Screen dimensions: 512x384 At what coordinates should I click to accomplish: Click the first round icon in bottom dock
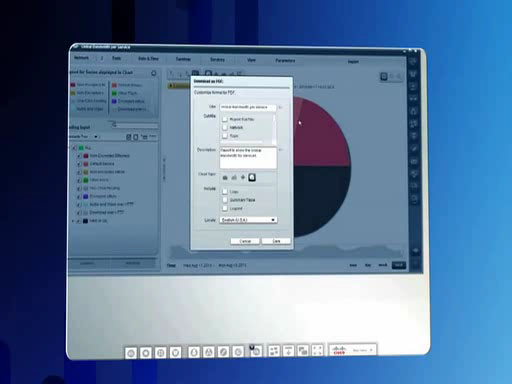[x=131, y=353]
